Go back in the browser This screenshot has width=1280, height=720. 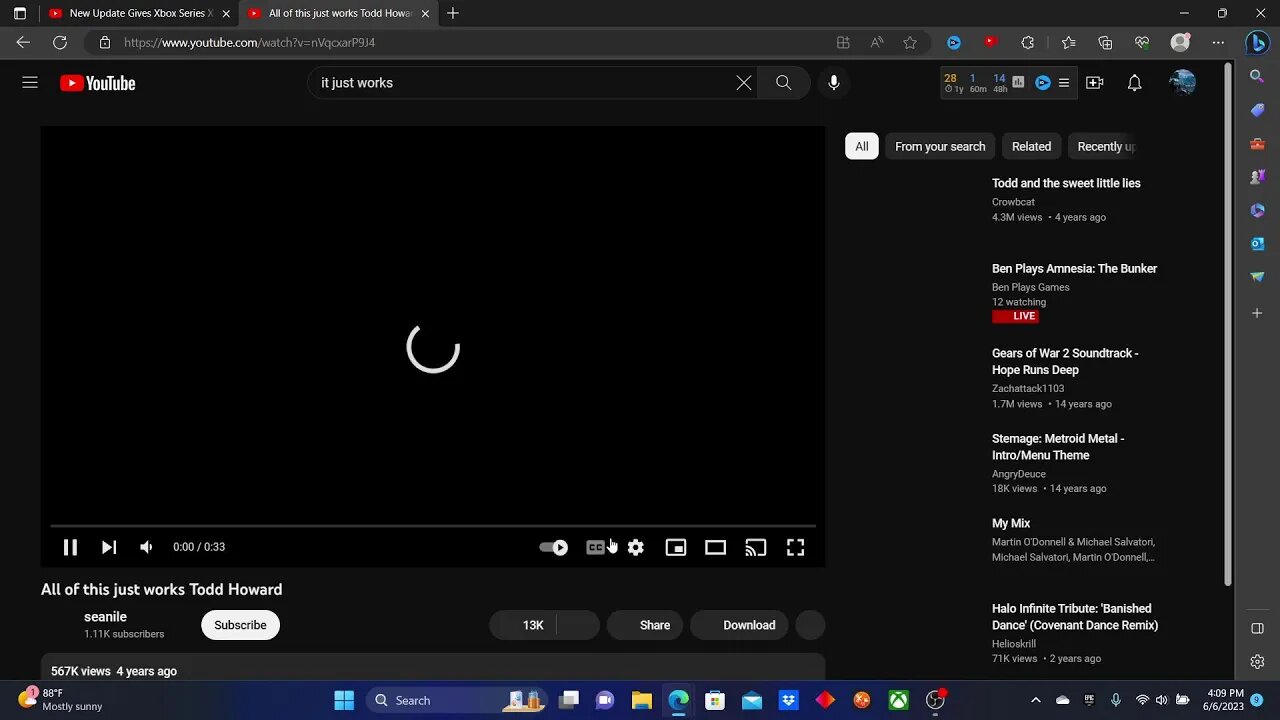pos(23,42)
